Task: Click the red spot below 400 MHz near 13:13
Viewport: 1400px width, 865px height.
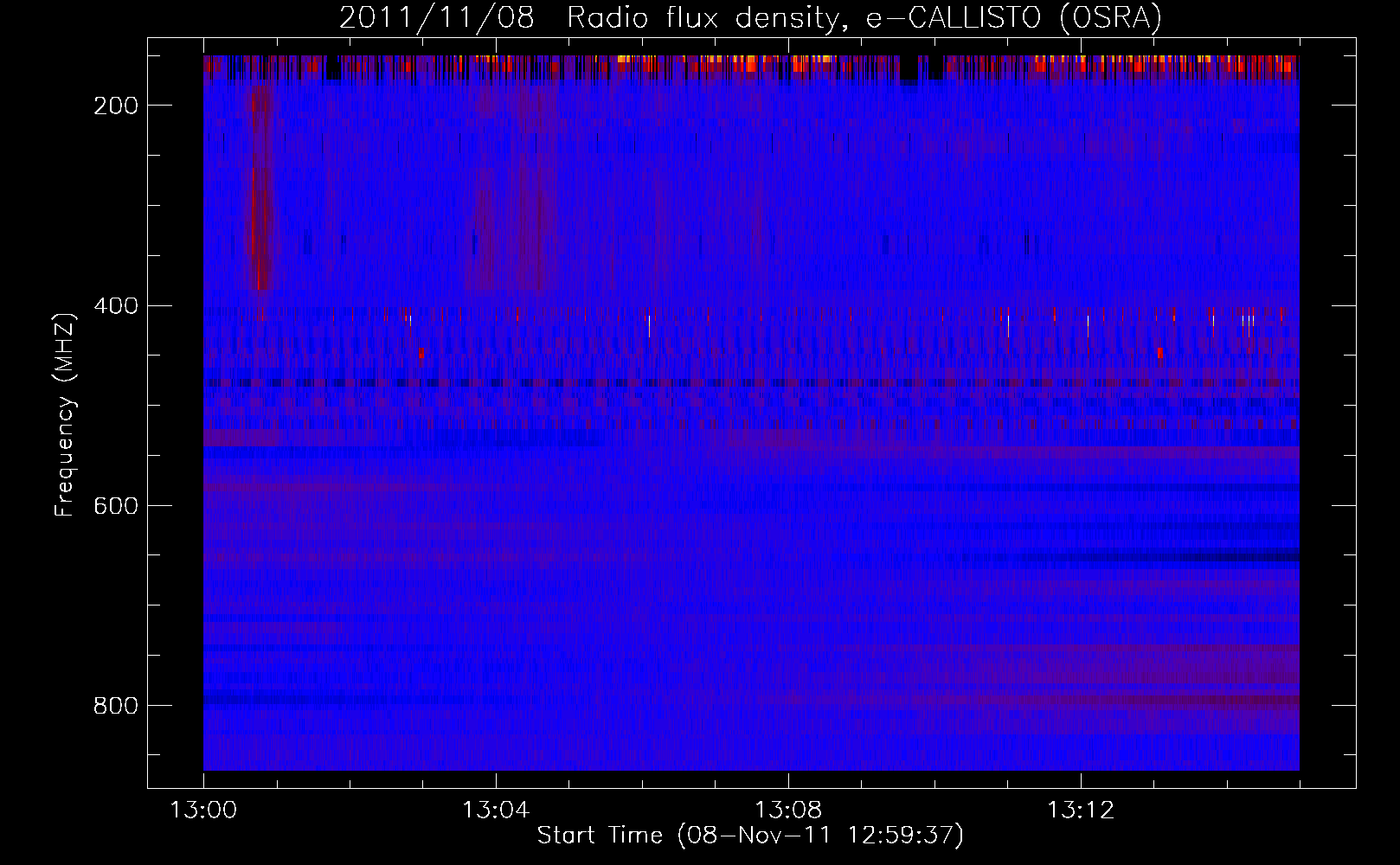Action: pos(1159,353)
